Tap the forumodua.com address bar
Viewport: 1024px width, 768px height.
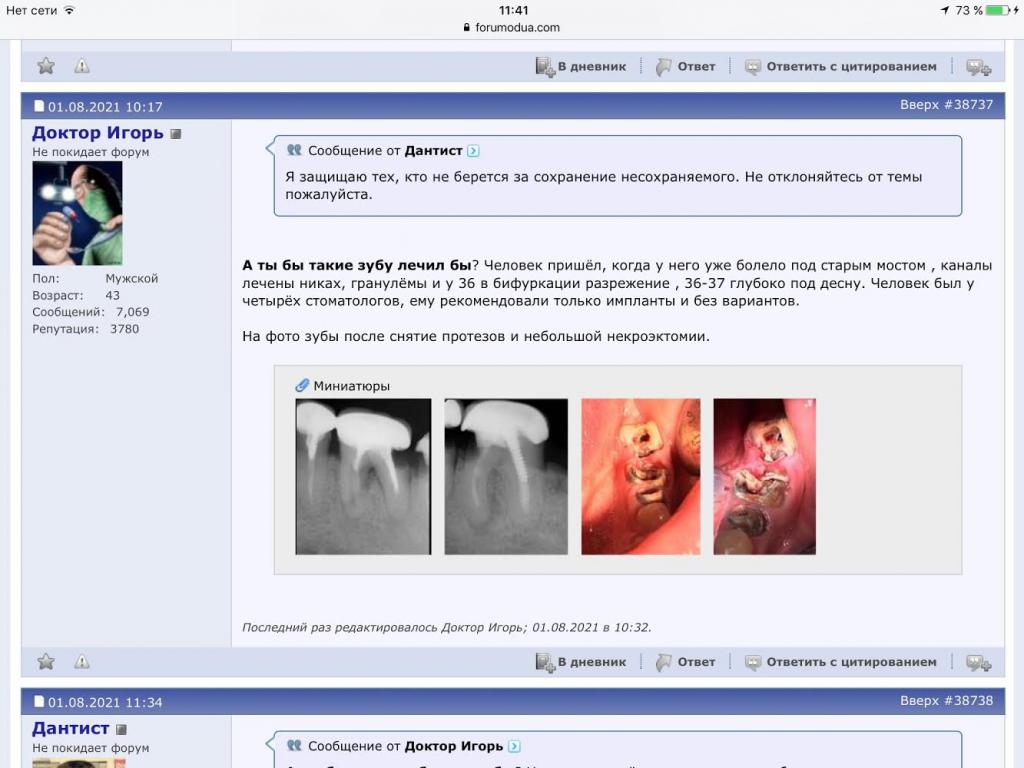tap(512, 28)
